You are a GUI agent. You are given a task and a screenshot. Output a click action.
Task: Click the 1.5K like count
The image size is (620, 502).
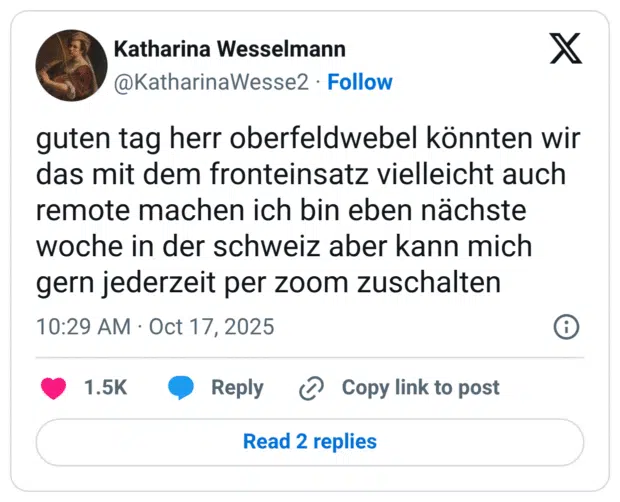click(105, 388)
